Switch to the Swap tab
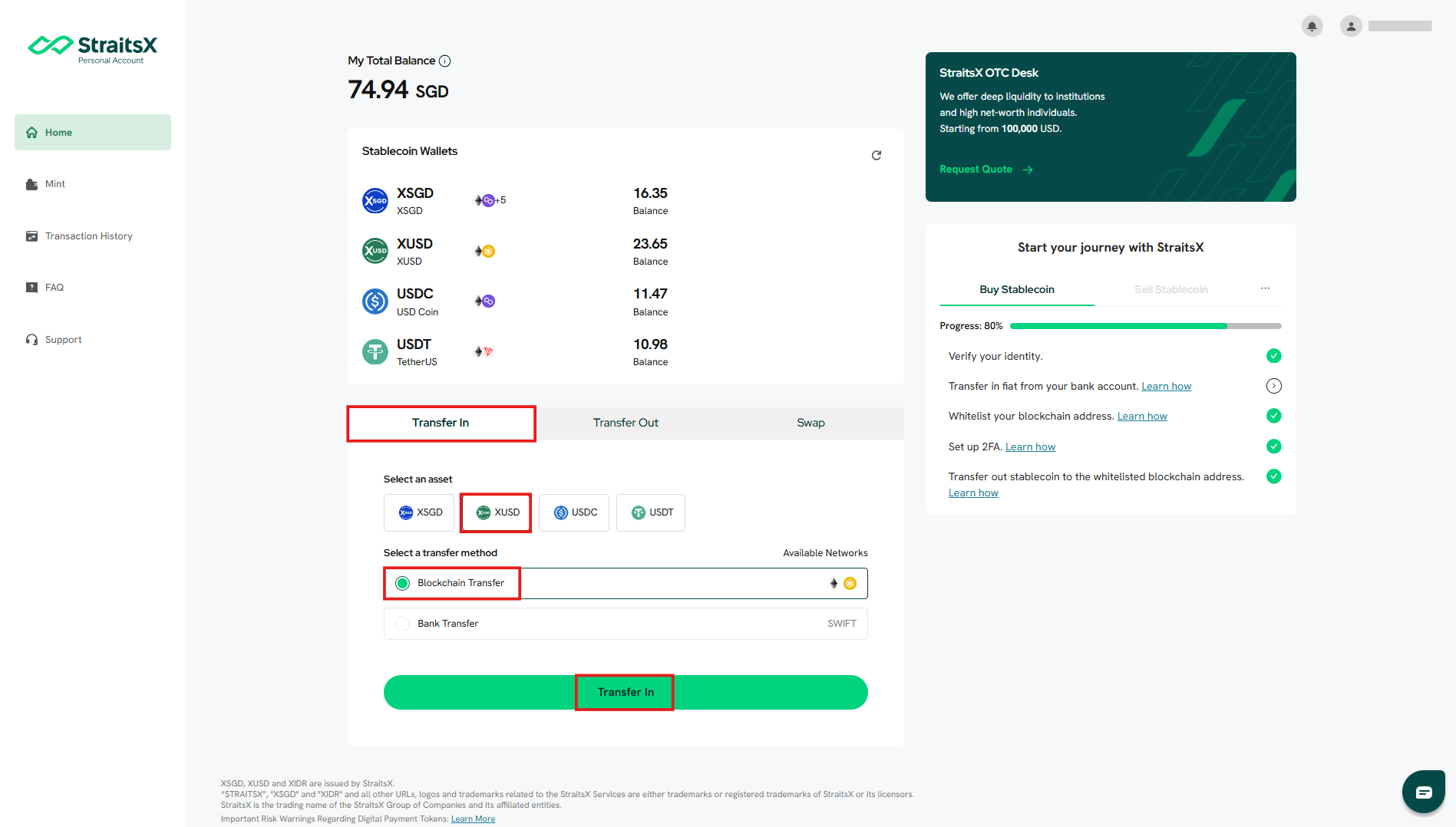Screen dimensions: 1456x827 tap(811, 423)
